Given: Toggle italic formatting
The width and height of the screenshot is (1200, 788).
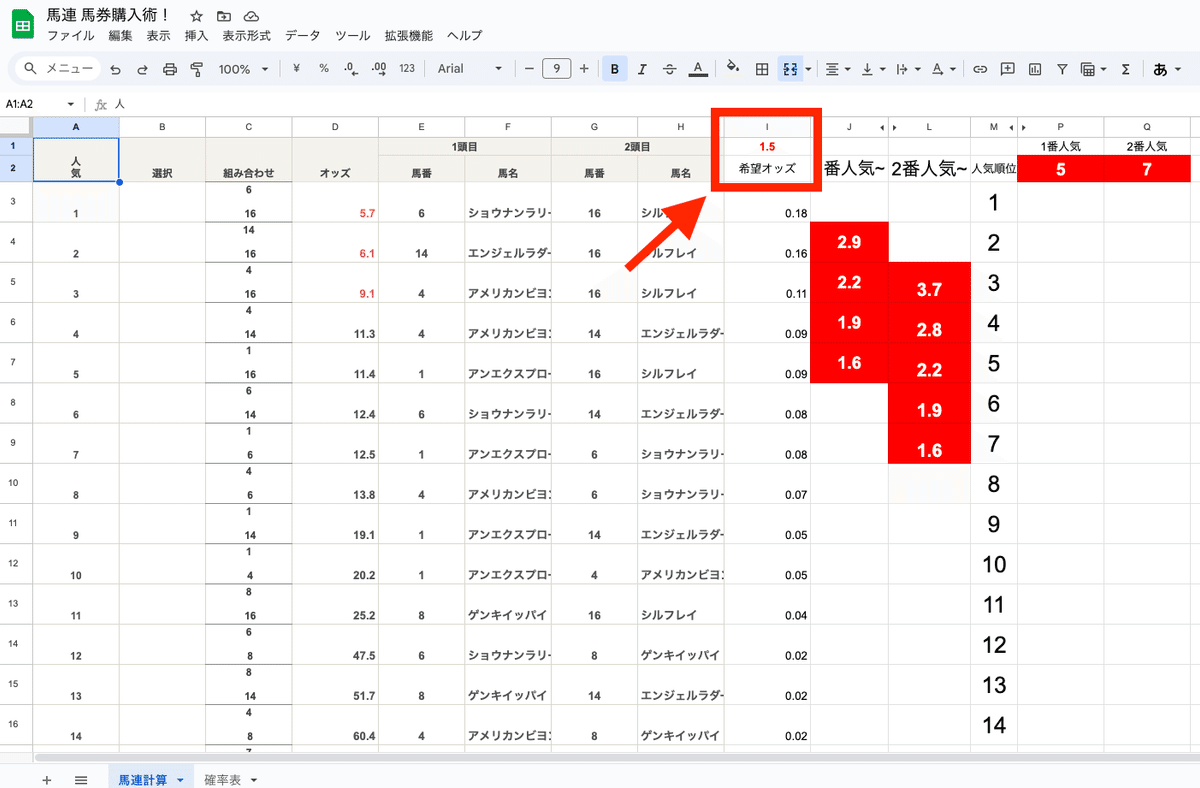Looking at the screenshot, I should [642, 69].
